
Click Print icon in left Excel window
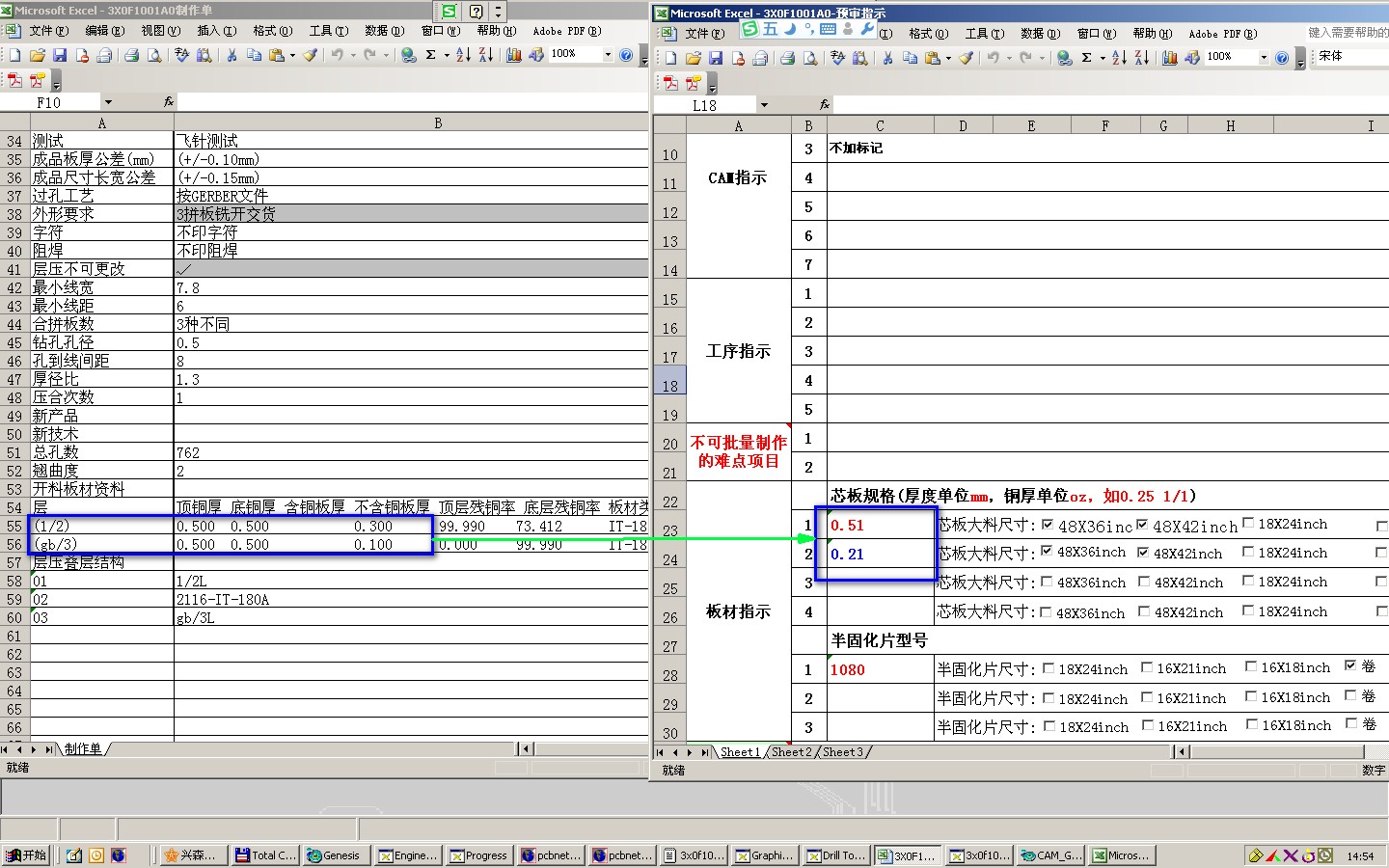click(132, 55)
